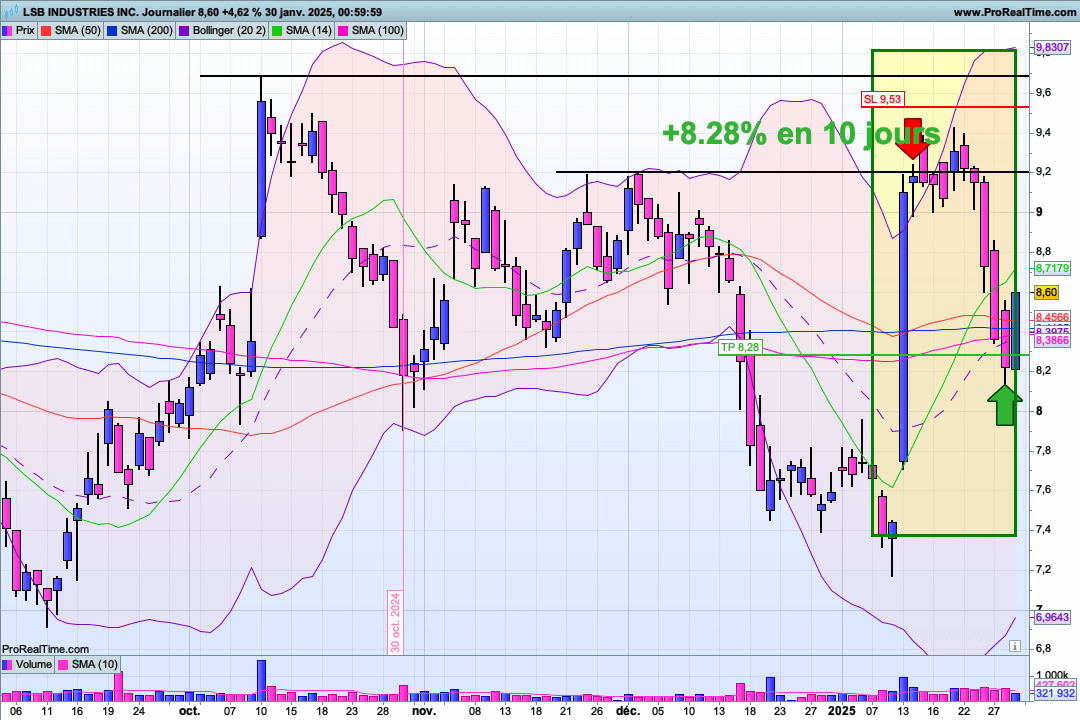Screen dimensions: 1080x720
Task: Click the 2025 year label on time axis
Action: pyautogui.click(x=842, y=711)
